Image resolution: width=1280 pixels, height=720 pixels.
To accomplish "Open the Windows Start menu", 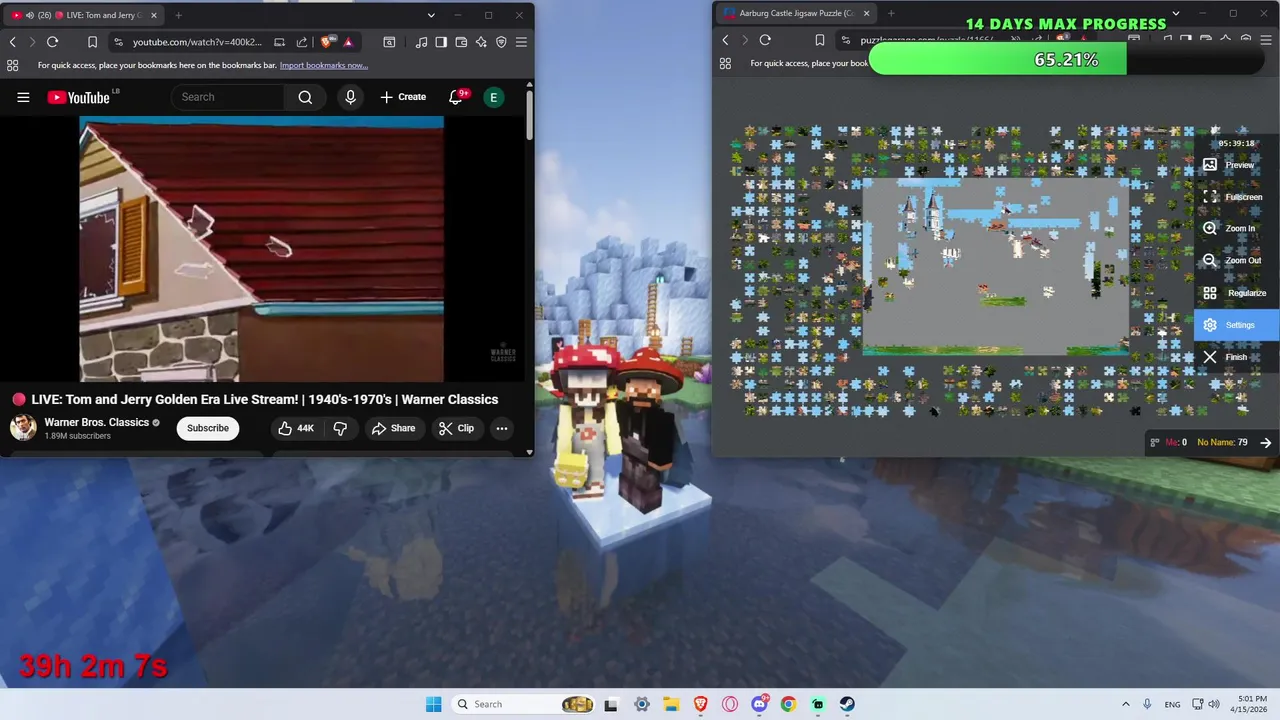I will pyautogui.click(x=433, y=704).
